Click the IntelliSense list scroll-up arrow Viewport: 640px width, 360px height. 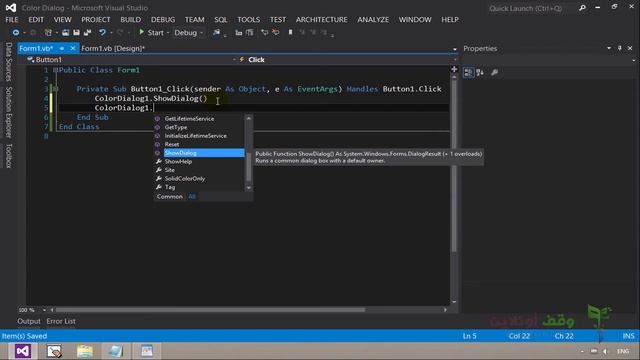(249, 118)
